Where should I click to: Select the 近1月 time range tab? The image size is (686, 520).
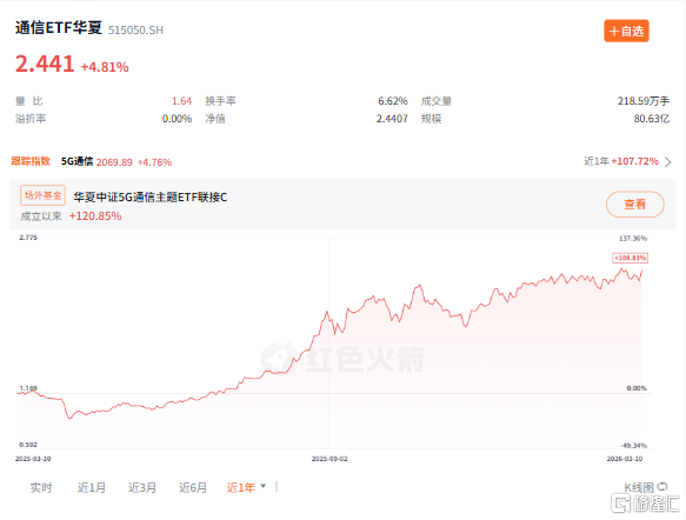pos(91,487)
